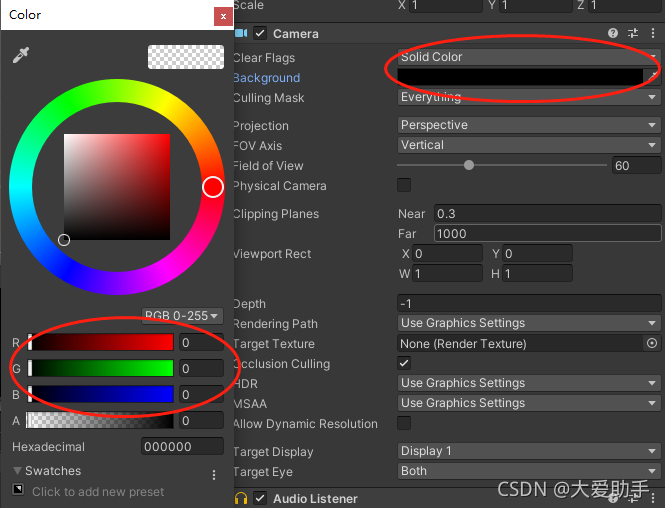Open Camera component help reference

click(613, 33)
